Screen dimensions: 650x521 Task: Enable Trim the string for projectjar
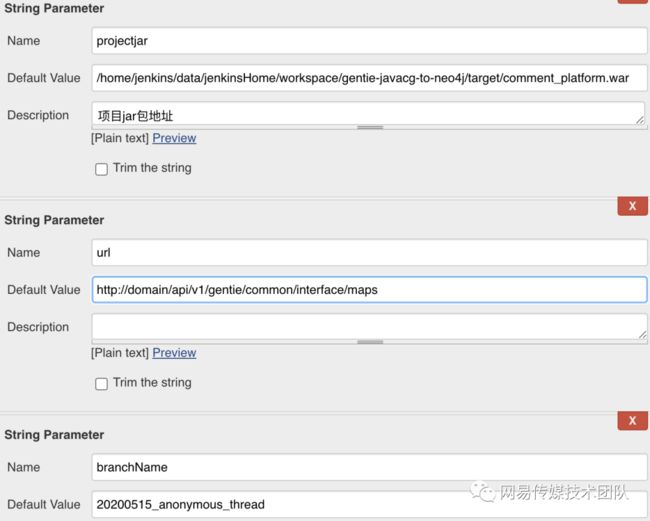(101, 169)
